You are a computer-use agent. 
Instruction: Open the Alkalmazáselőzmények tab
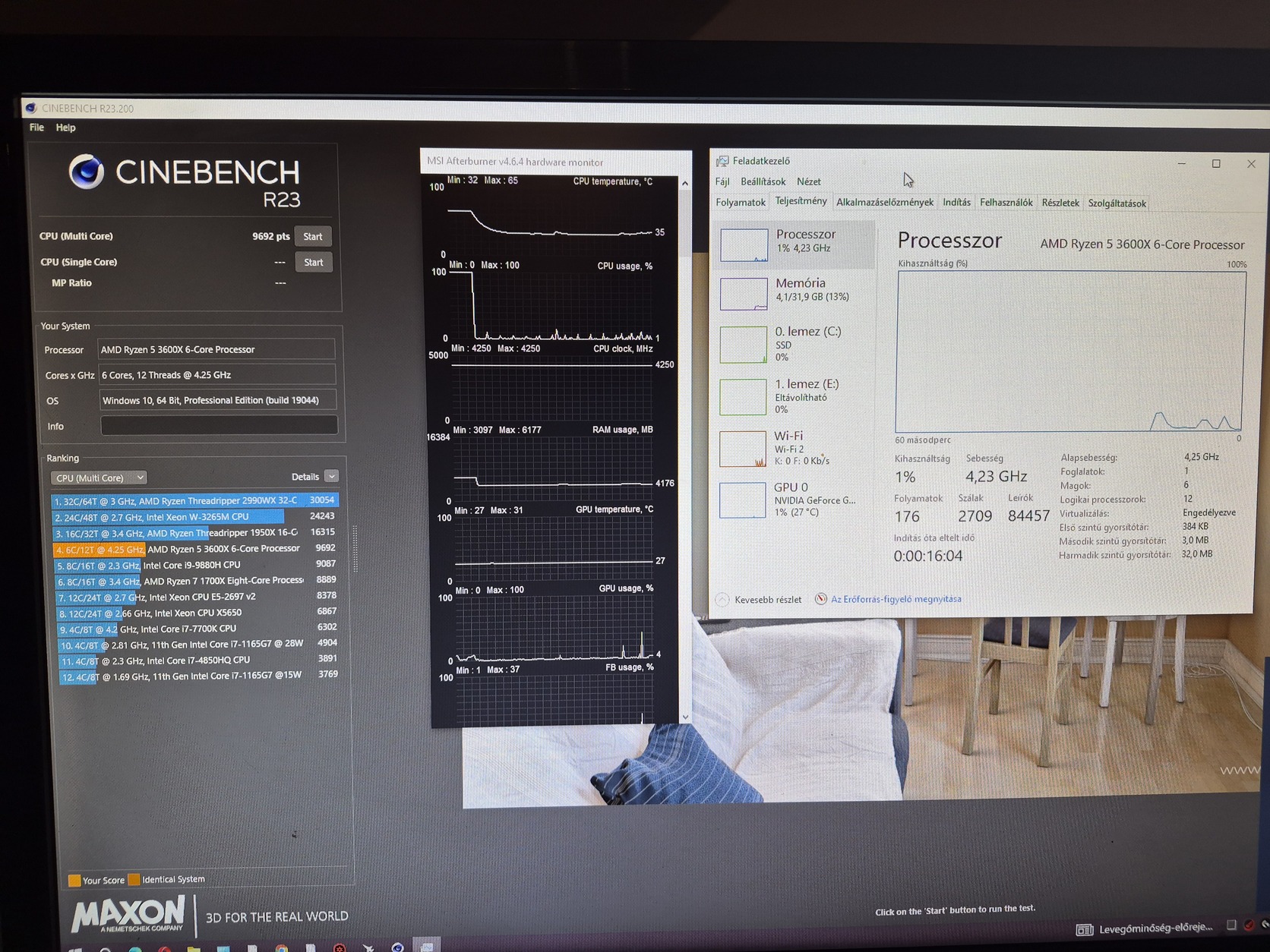[885, 203]
